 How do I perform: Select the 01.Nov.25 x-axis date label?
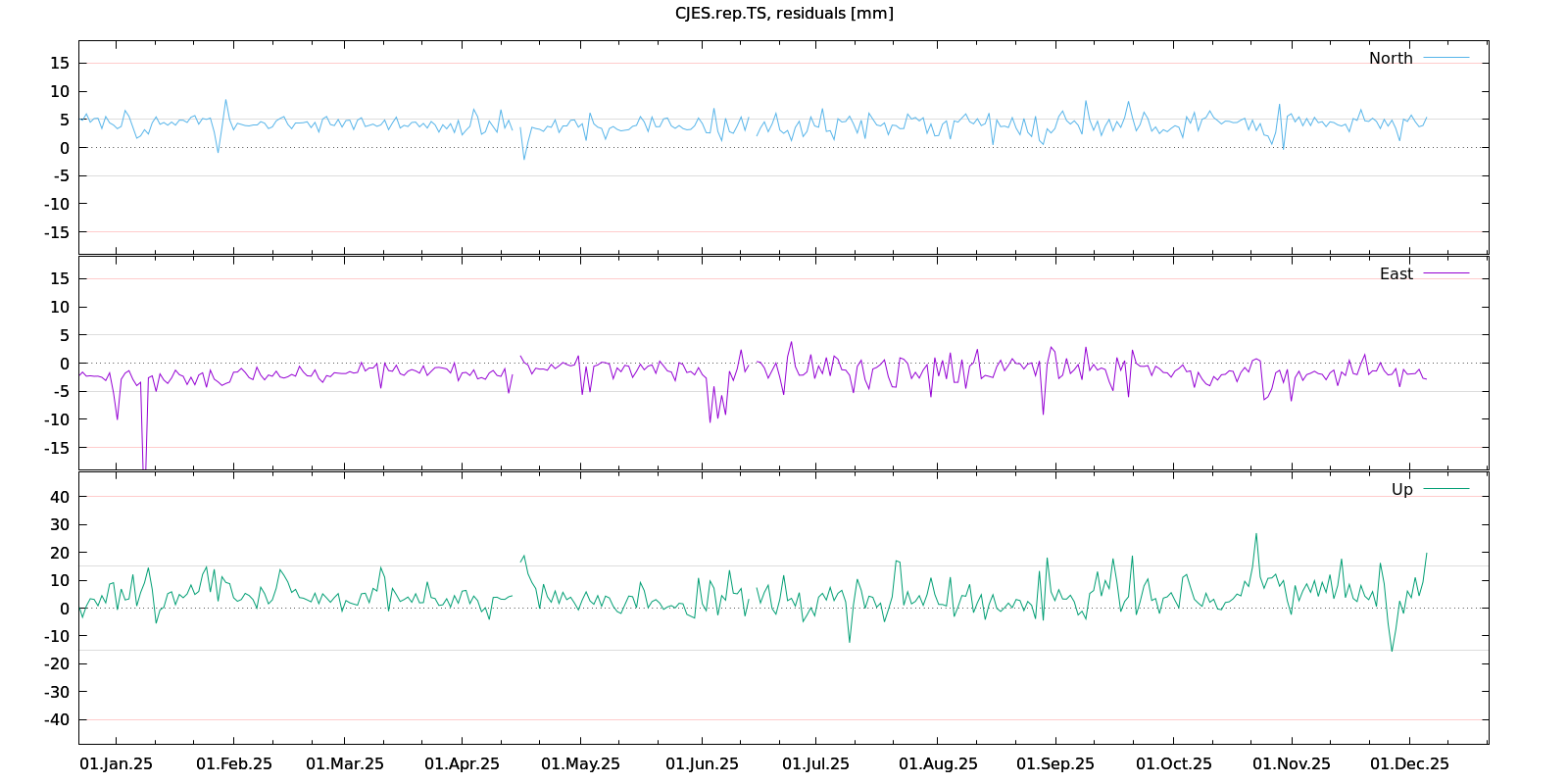1292,764
